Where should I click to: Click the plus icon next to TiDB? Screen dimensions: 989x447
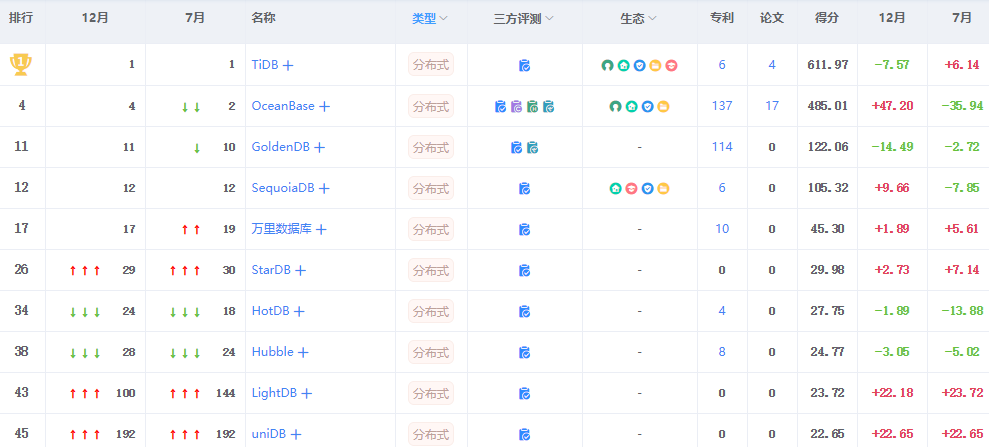288,65
